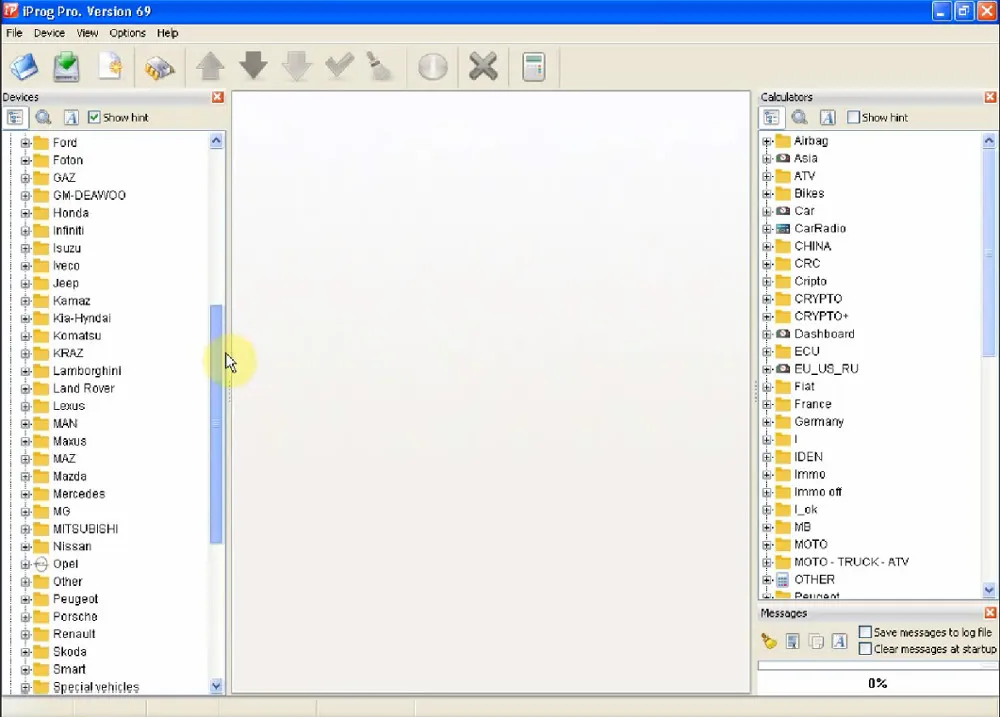This screenshot has height=717, width=1000.
Task: Click the round gray disc toolbar icon
Action: [x=432, y=67]
